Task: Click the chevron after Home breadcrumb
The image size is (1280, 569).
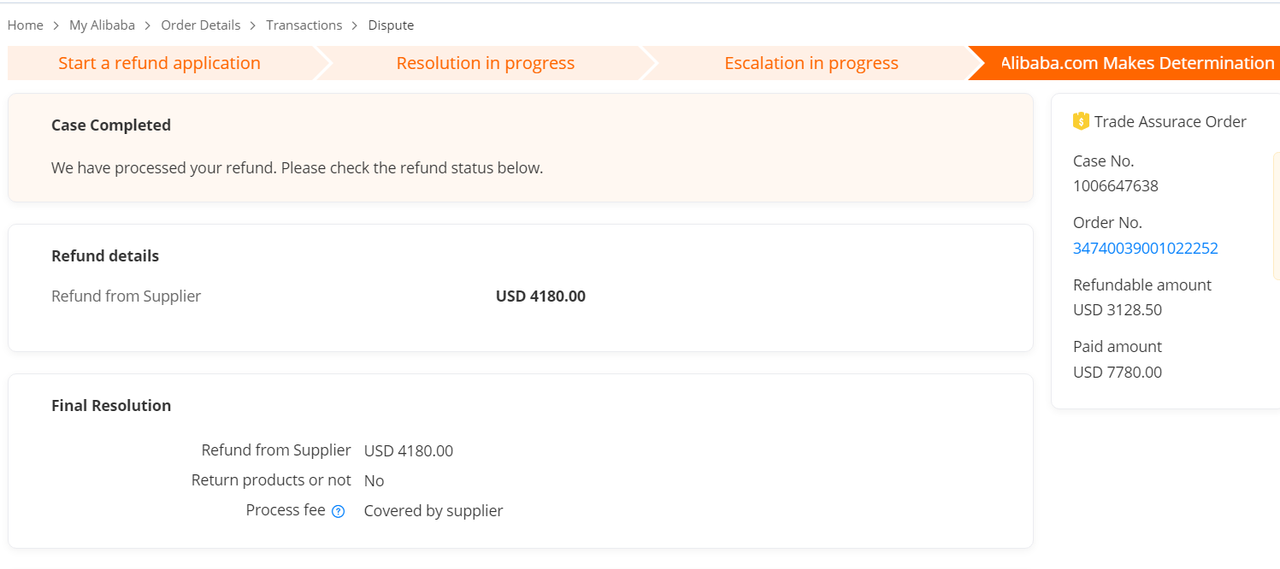Action: tap(56, 25)
